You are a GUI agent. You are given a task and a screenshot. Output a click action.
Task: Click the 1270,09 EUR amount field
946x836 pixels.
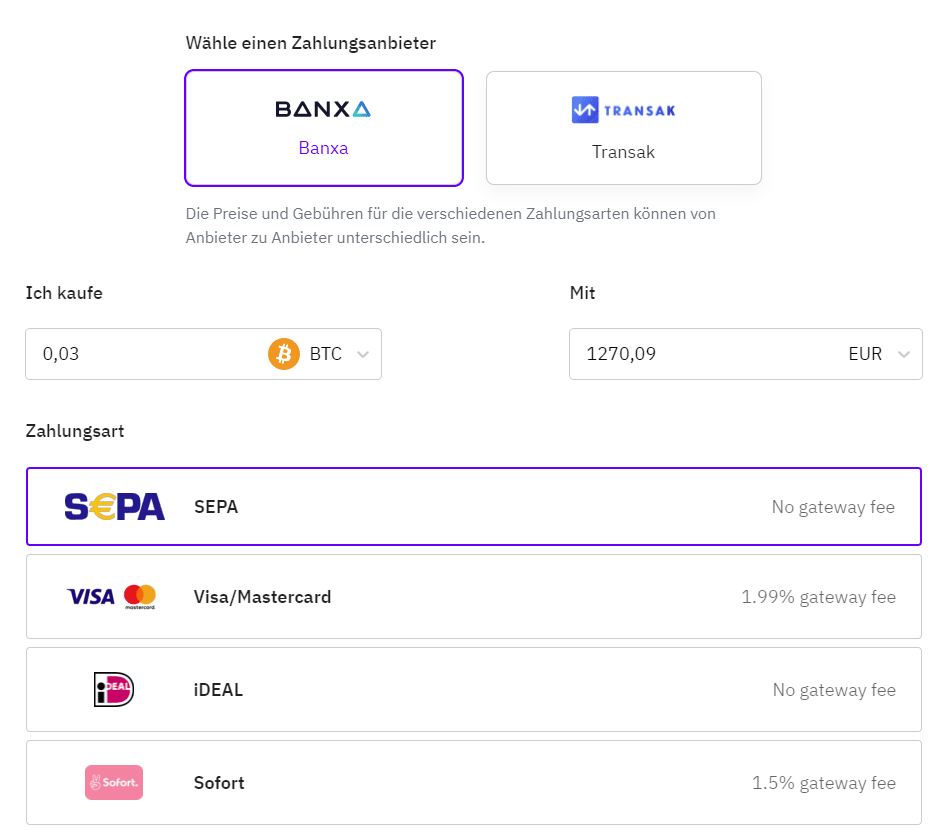coord(700,354)
